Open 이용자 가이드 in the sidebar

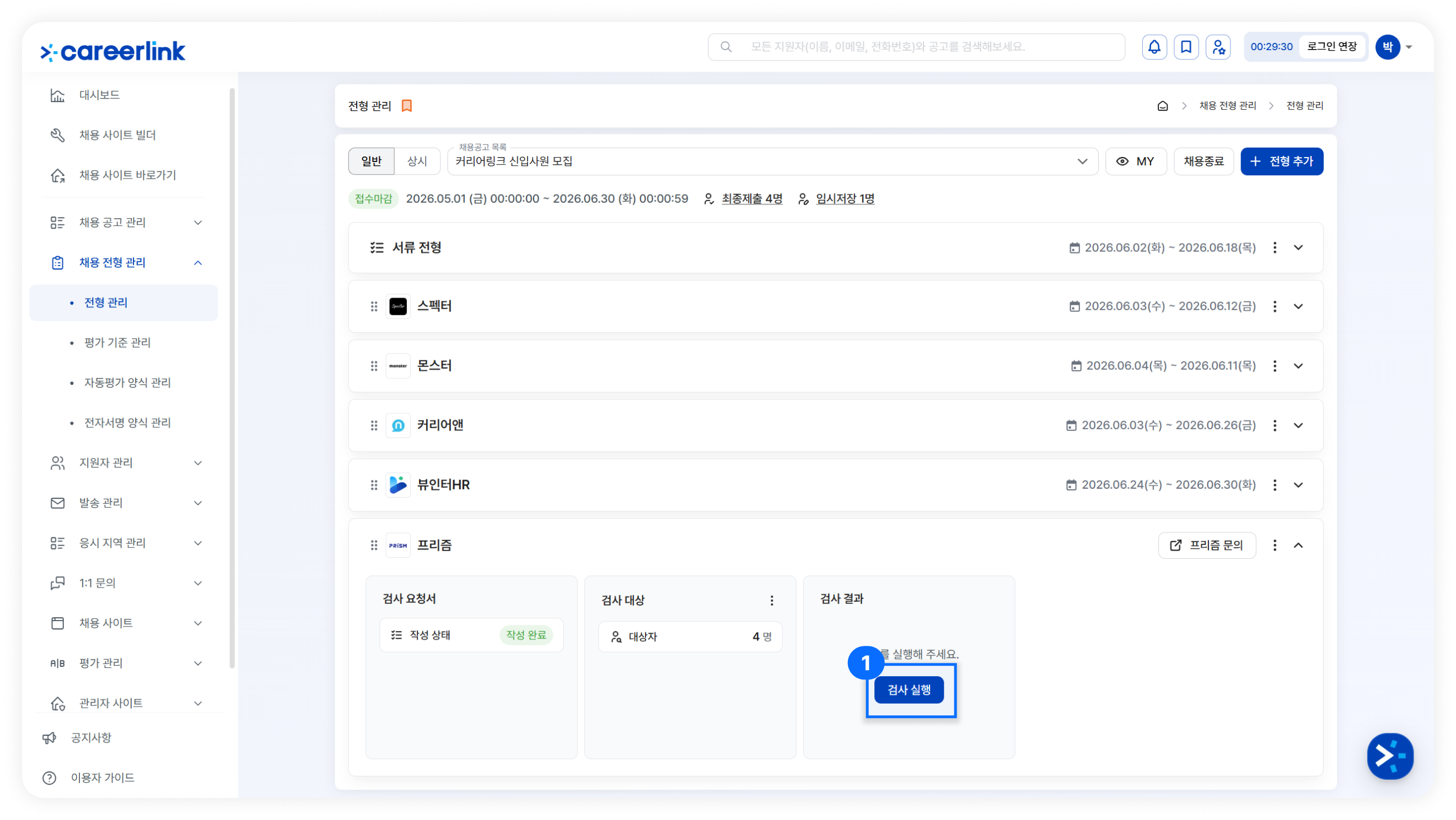tap(103, 778)
